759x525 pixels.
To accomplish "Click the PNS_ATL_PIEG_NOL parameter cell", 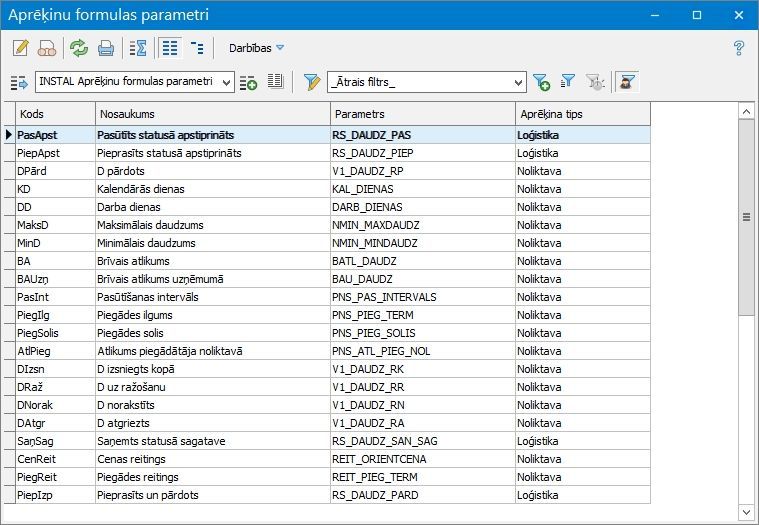I will [423, 351].
